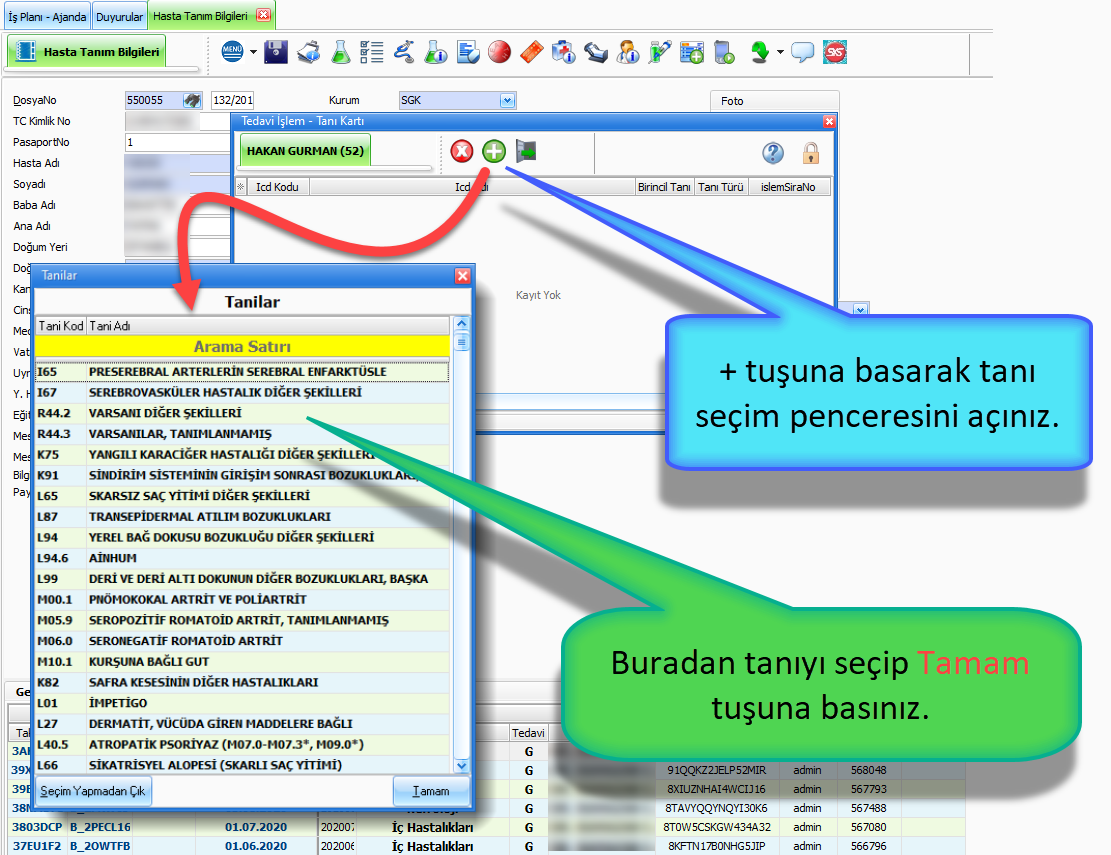Select L01 İMPETİGO diagnosis row
The width and height of the screenshot is (1111, 855).
[242, 703]
